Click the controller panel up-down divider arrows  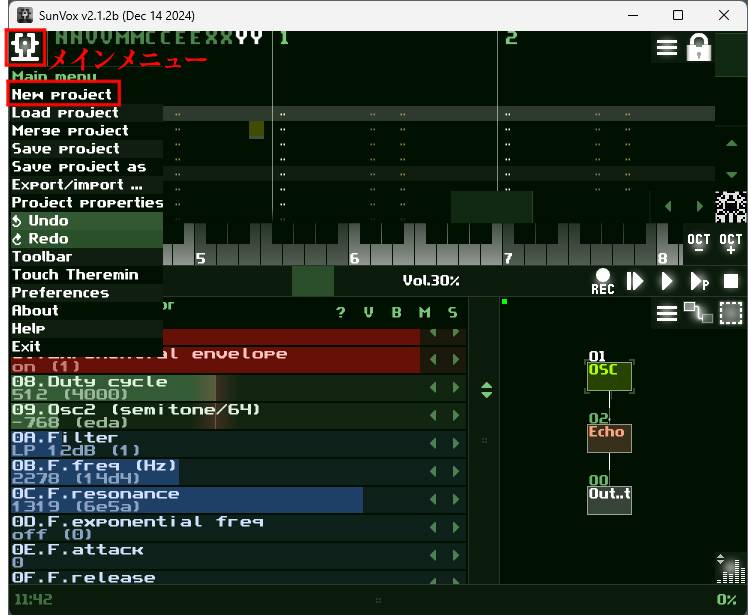tap(486, 390)
